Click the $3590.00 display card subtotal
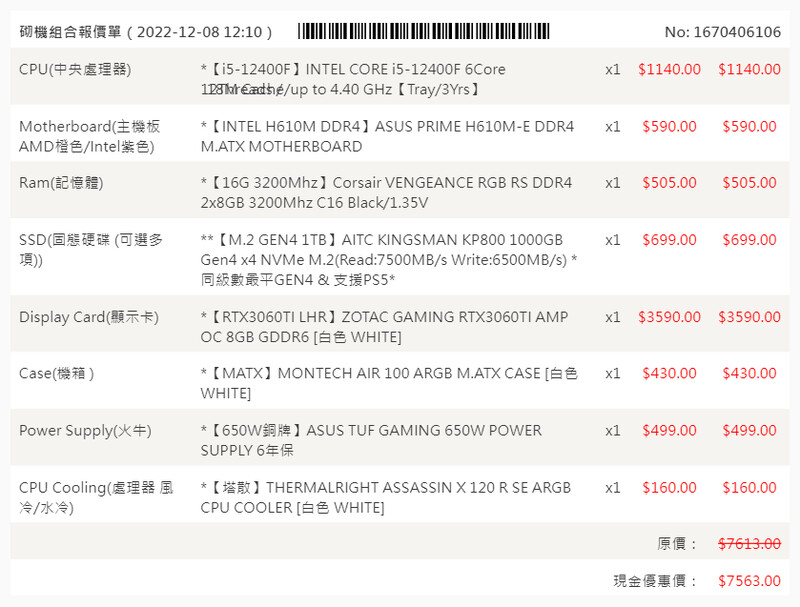The width and height of the screenshot is (800, 607). click(749, 317)
